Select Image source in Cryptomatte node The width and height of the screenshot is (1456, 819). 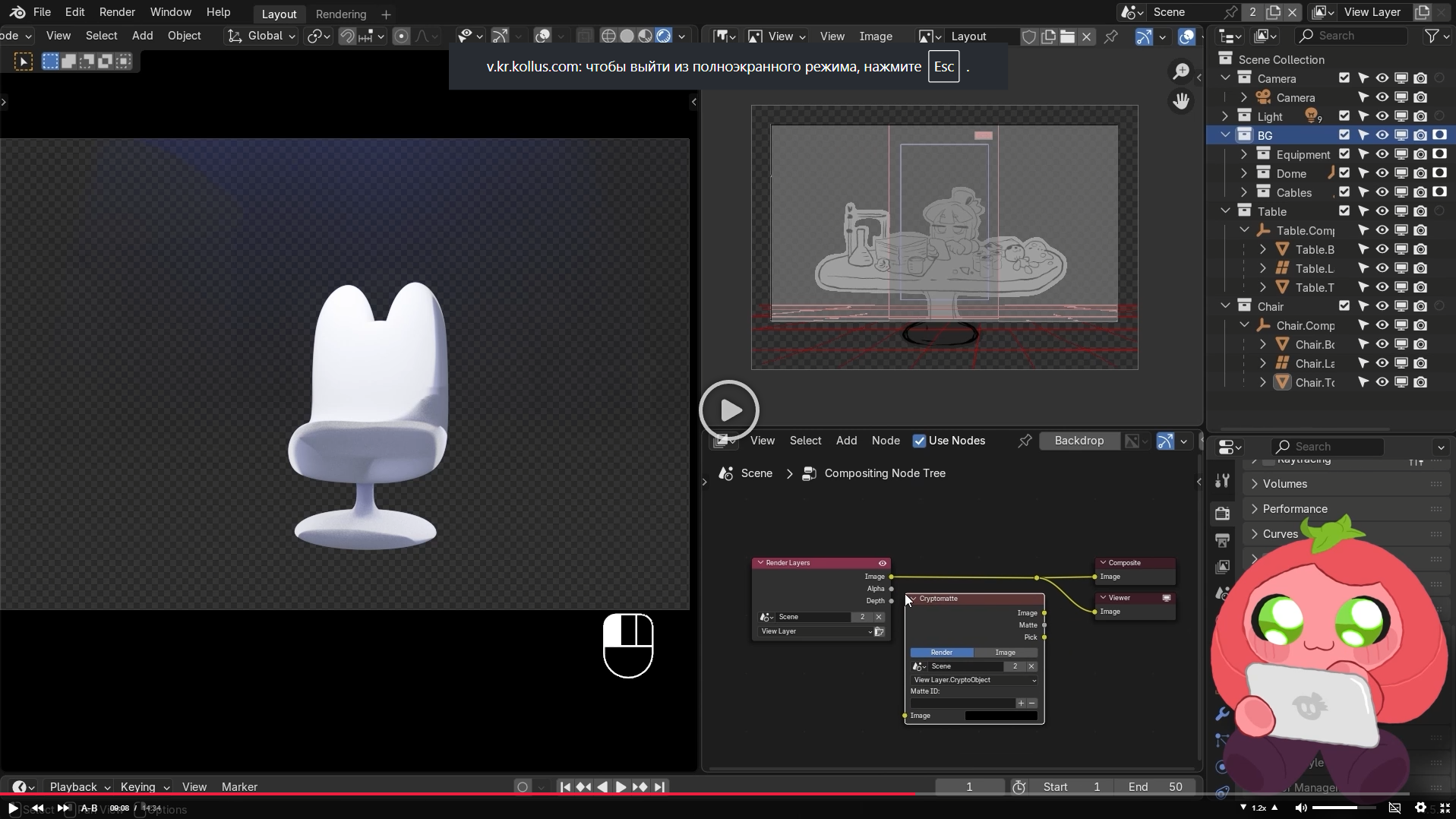click(x=1006, y=653)
